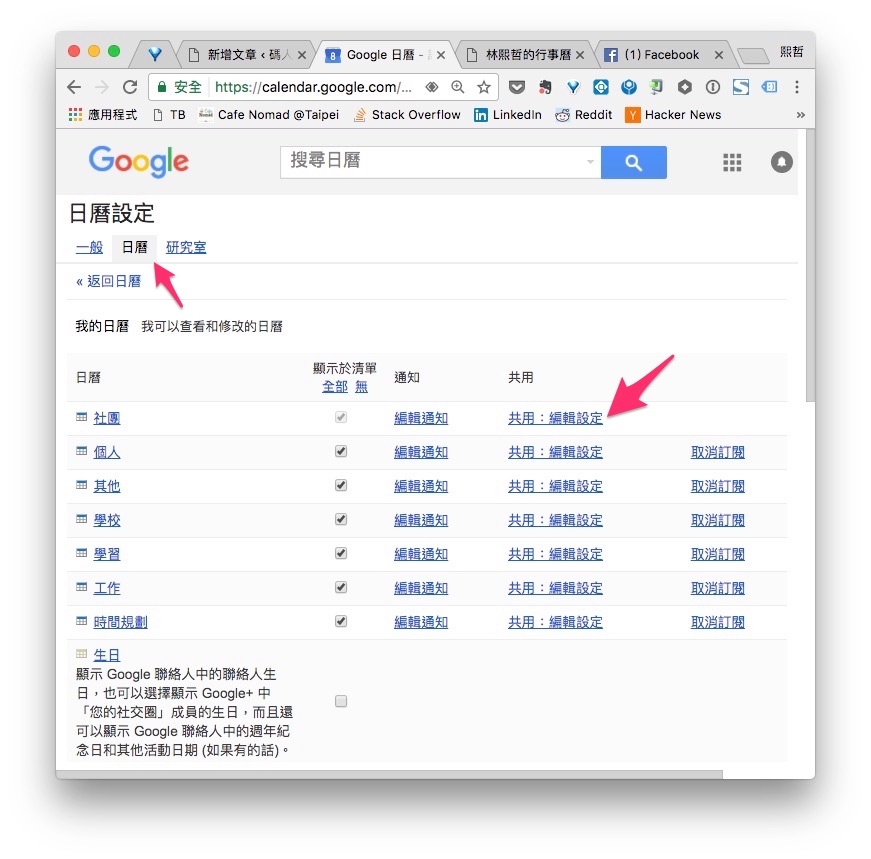Open the 熙哲 Chrome profile button
Image resolution: width=871 pixels, height=859 pixels.
(x=792, y=52)
